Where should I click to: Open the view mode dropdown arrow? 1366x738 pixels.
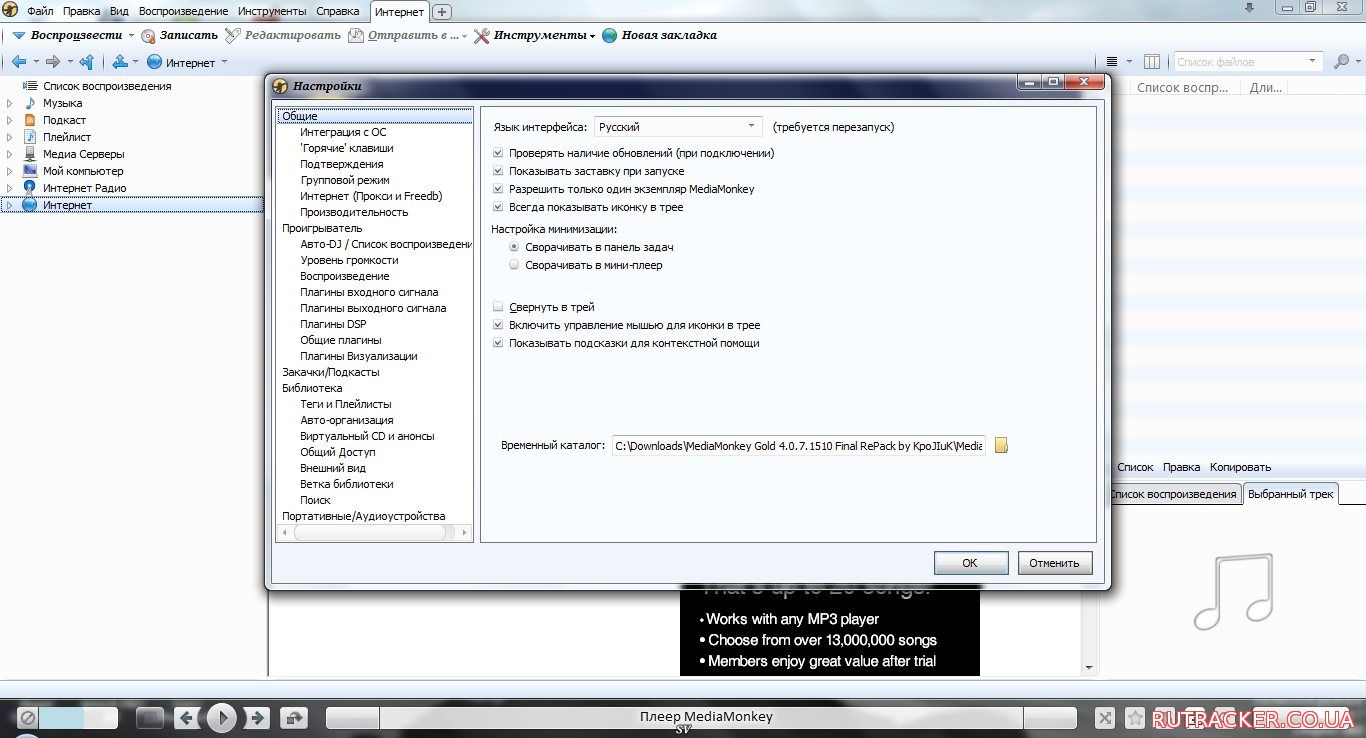pos(1129,62)
